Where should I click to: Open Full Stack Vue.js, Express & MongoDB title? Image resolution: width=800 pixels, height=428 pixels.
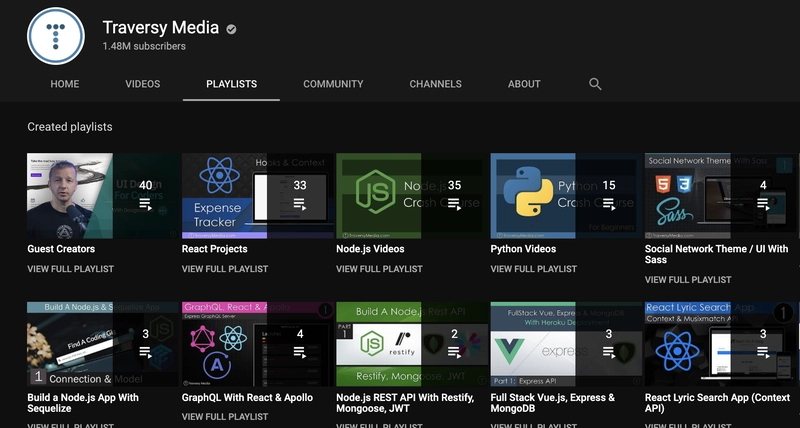553,403
